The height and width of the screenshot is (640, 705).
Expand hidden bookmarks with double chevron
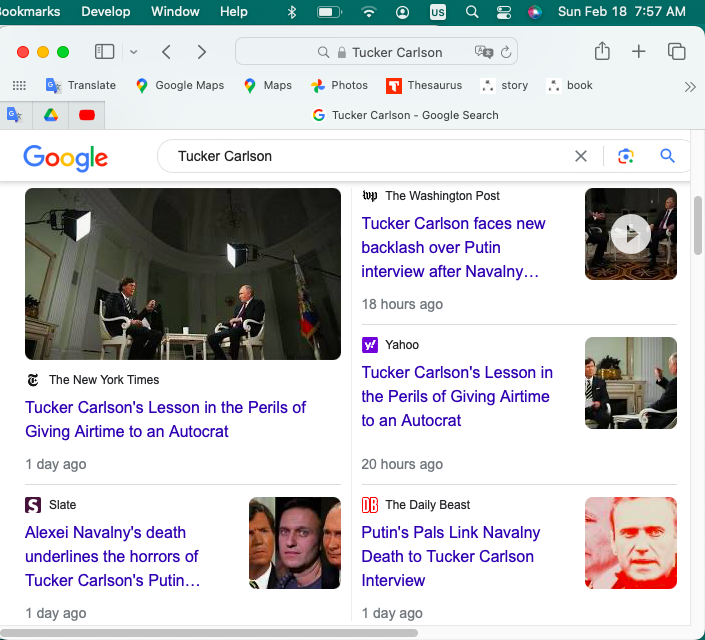click(690, 86)
